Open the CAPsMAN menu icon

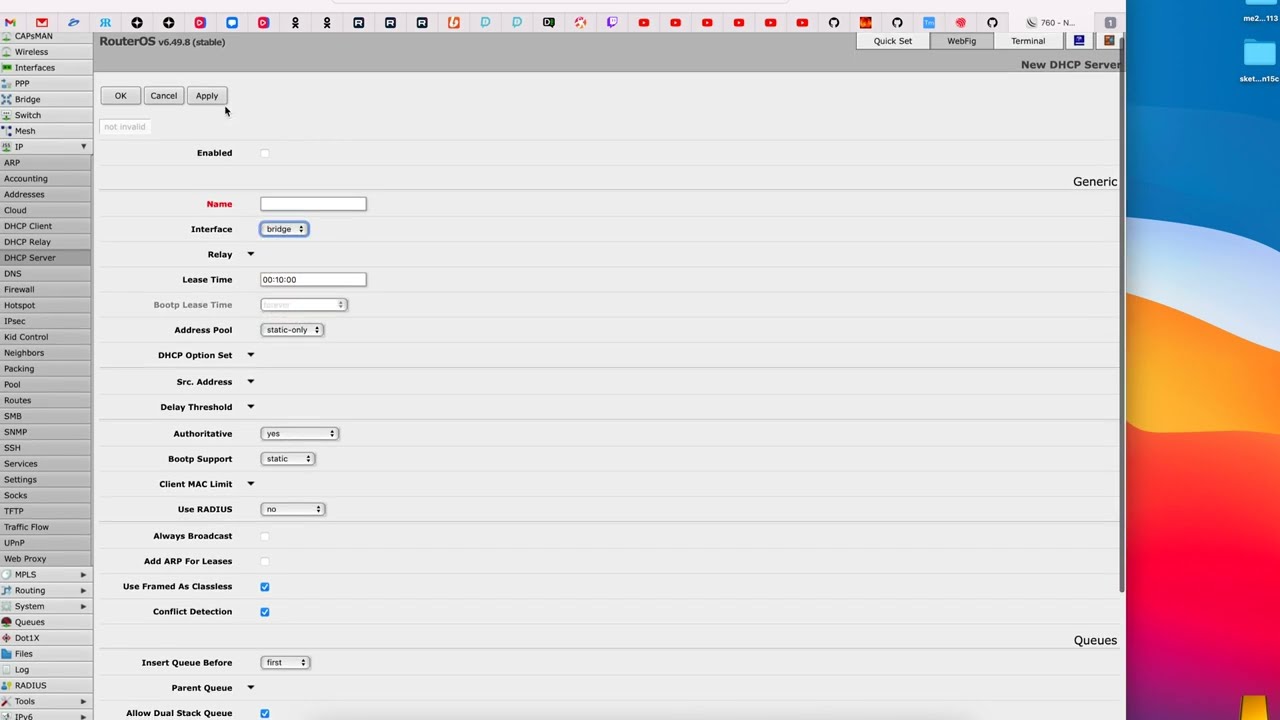pos(7,36)
